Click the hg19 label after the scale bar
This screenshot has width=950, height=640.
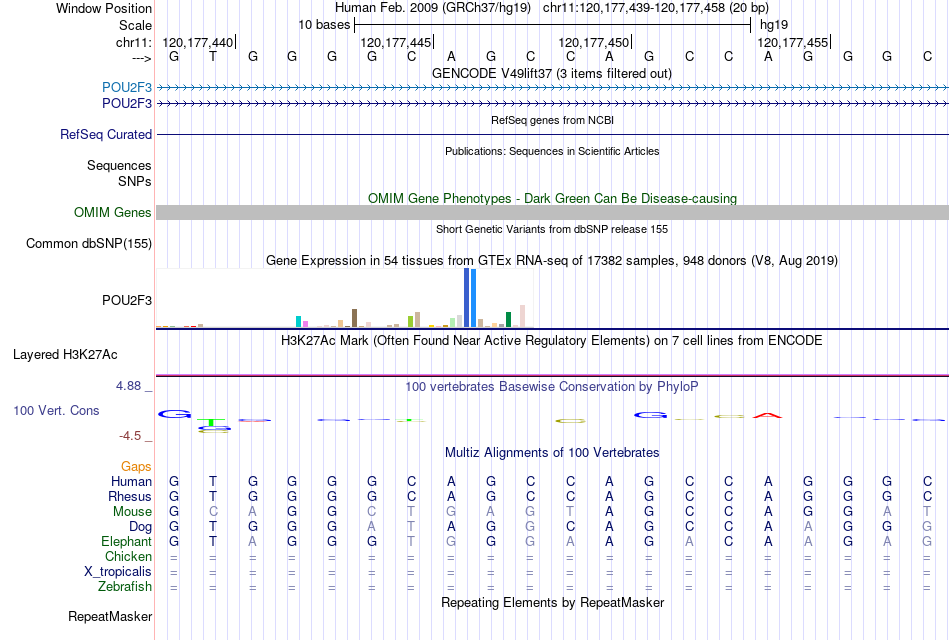774,25
